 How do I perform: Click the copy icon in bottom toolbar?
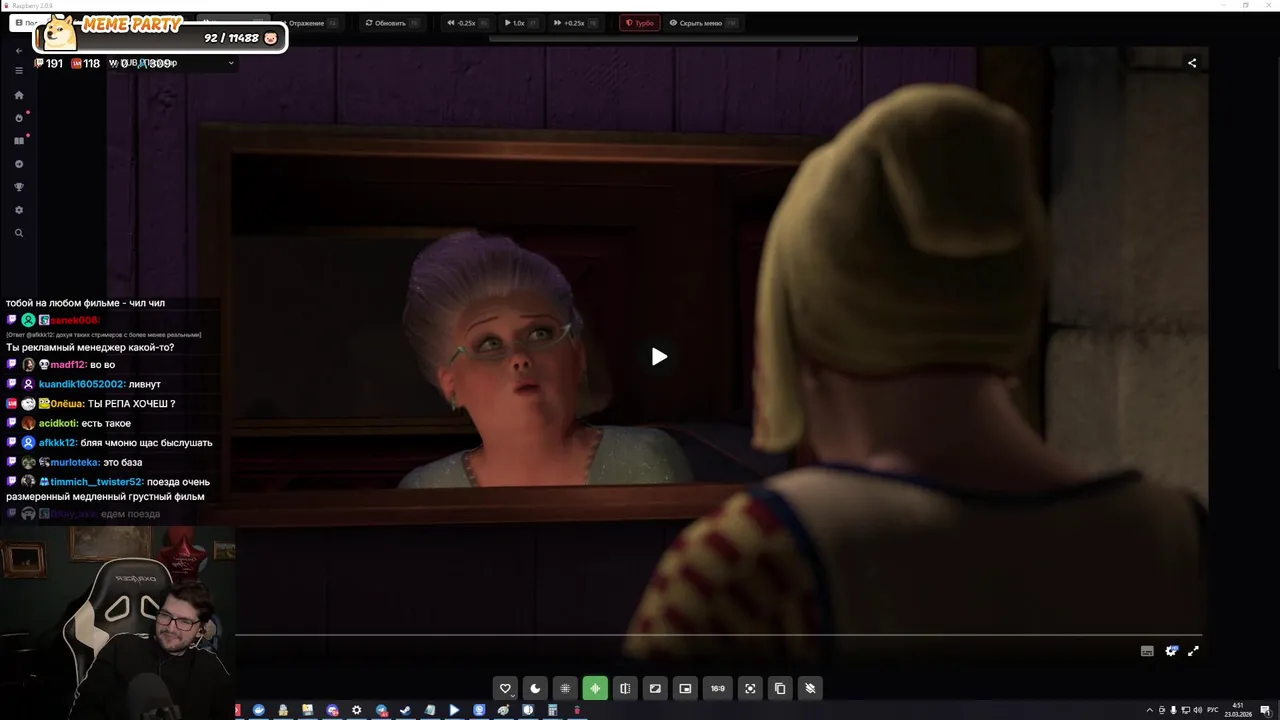click(x=780, y=688)
